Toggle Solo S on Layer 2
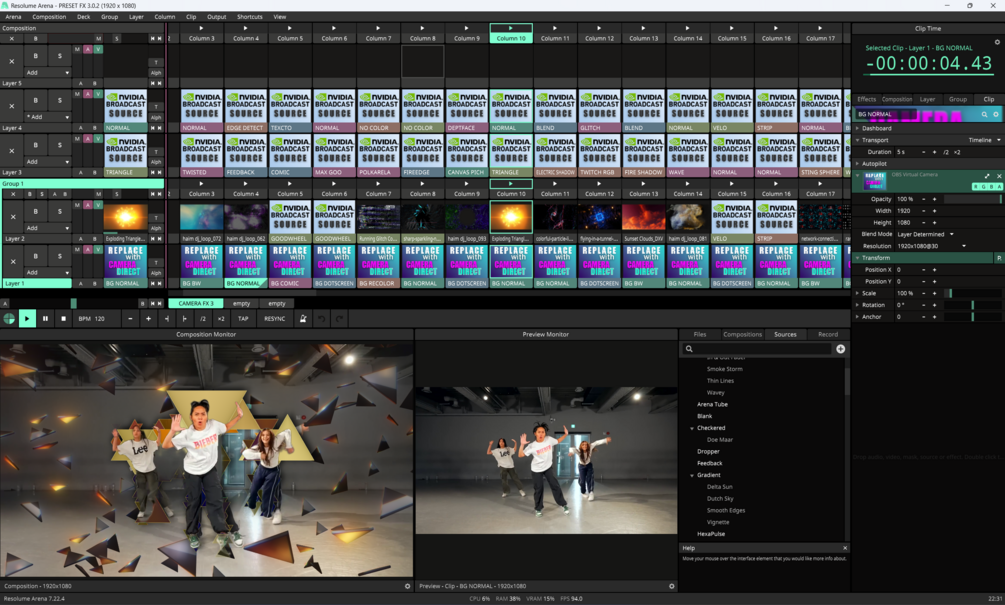Screen dimensions: 1005x605 (60, 211)
